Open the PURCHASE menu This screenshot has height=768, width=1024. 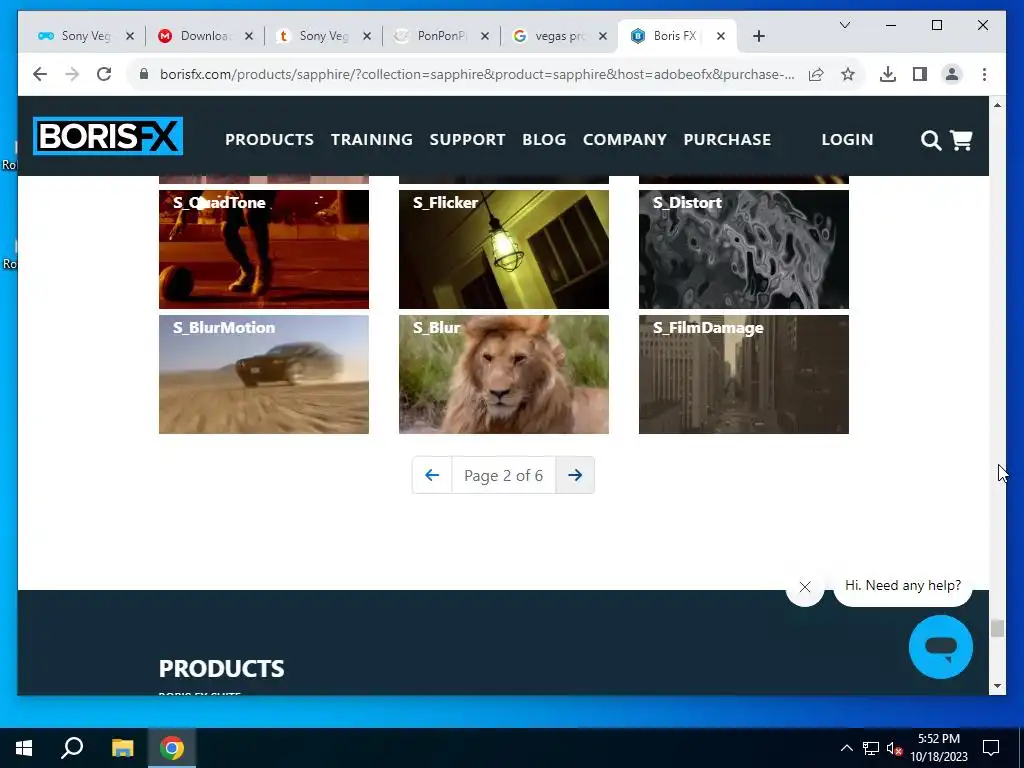(727, 140)
